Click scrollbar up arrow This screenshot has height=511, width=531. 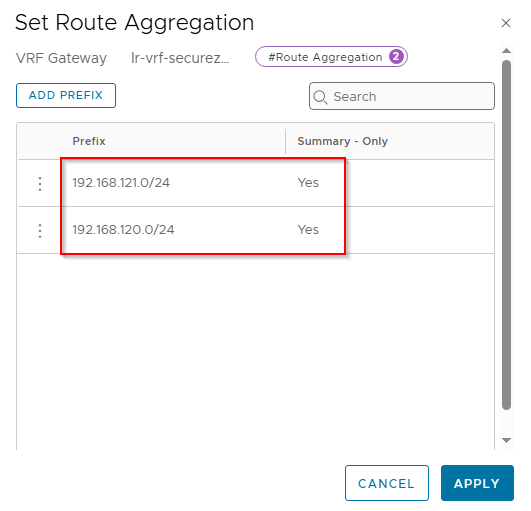pos(506,51)
